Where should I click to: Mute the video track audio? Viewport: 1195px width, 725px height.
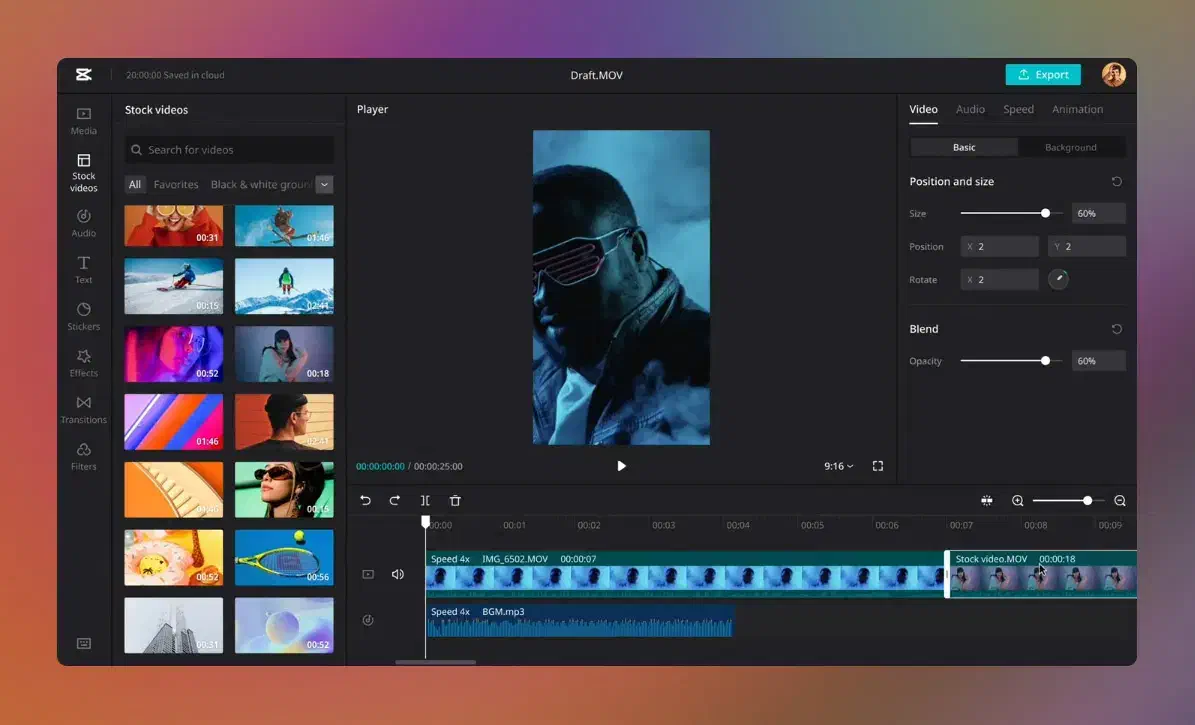coord(398,574)
